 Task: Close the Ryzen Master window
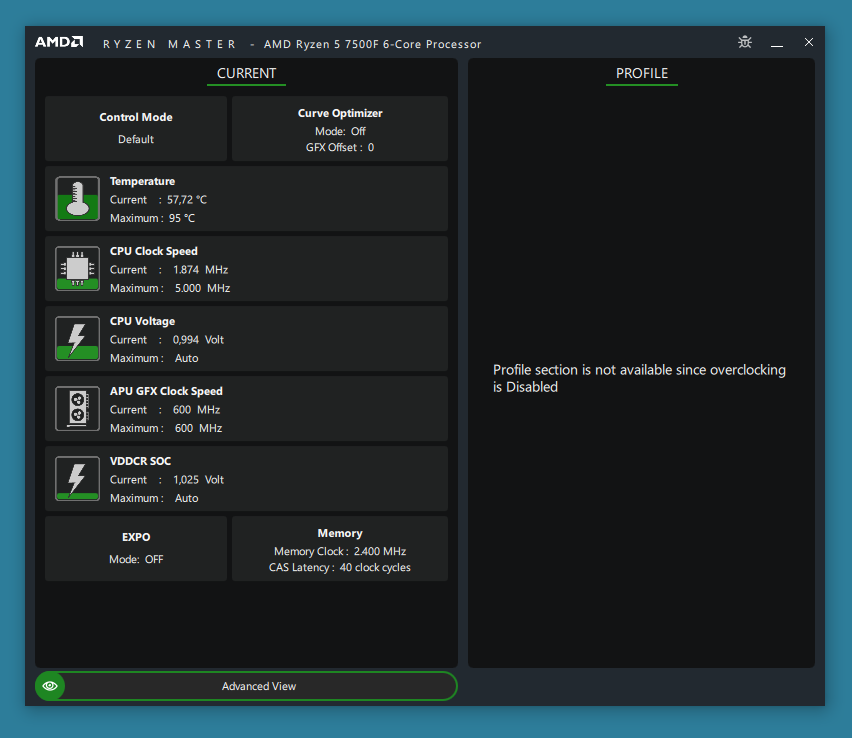tap(809, 42)
